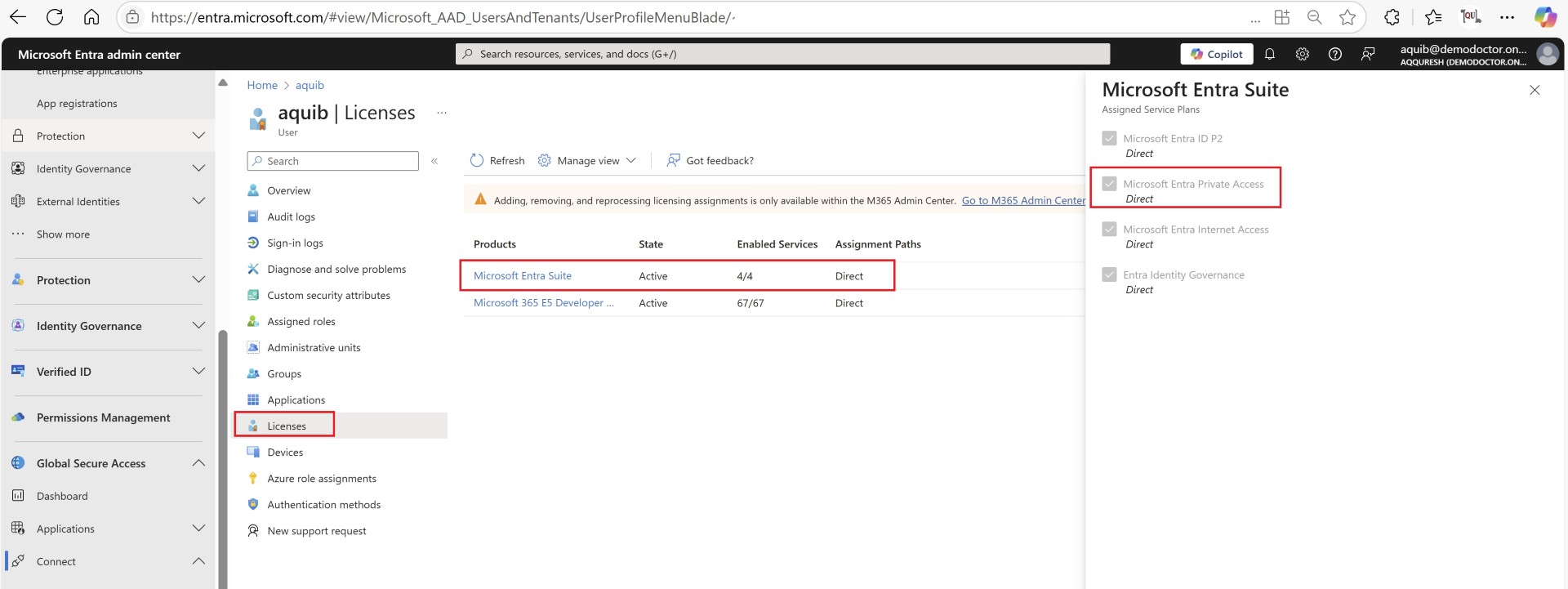Click the Refresh icon in toolbar
1568x589 pixels.
coord(477,161)
